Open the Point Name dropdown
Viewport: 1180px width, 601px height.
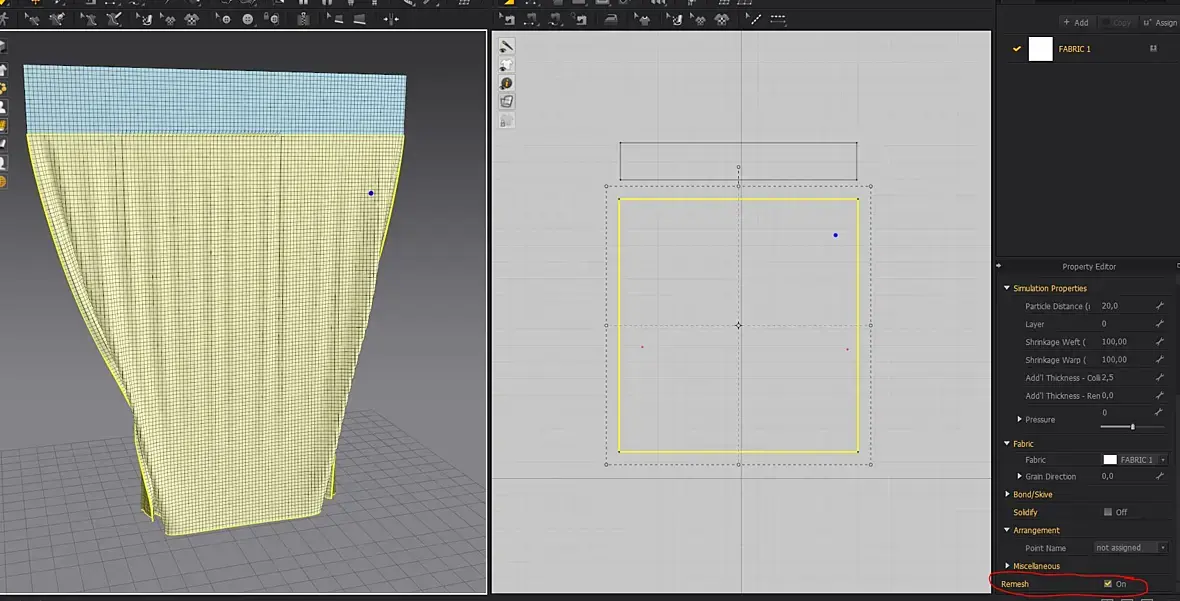(x=1130, y=548)
